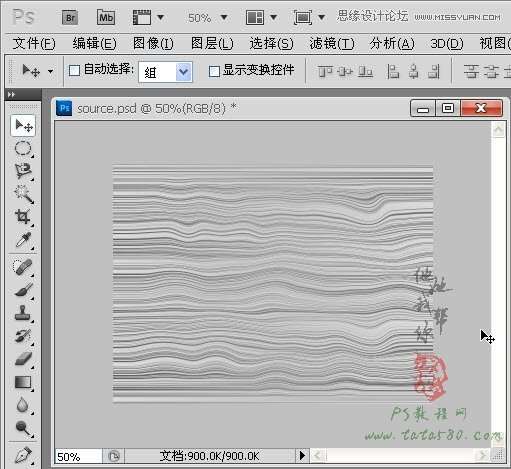Select the Brush tool
This screenshot has height=469, width=511.
23,290
